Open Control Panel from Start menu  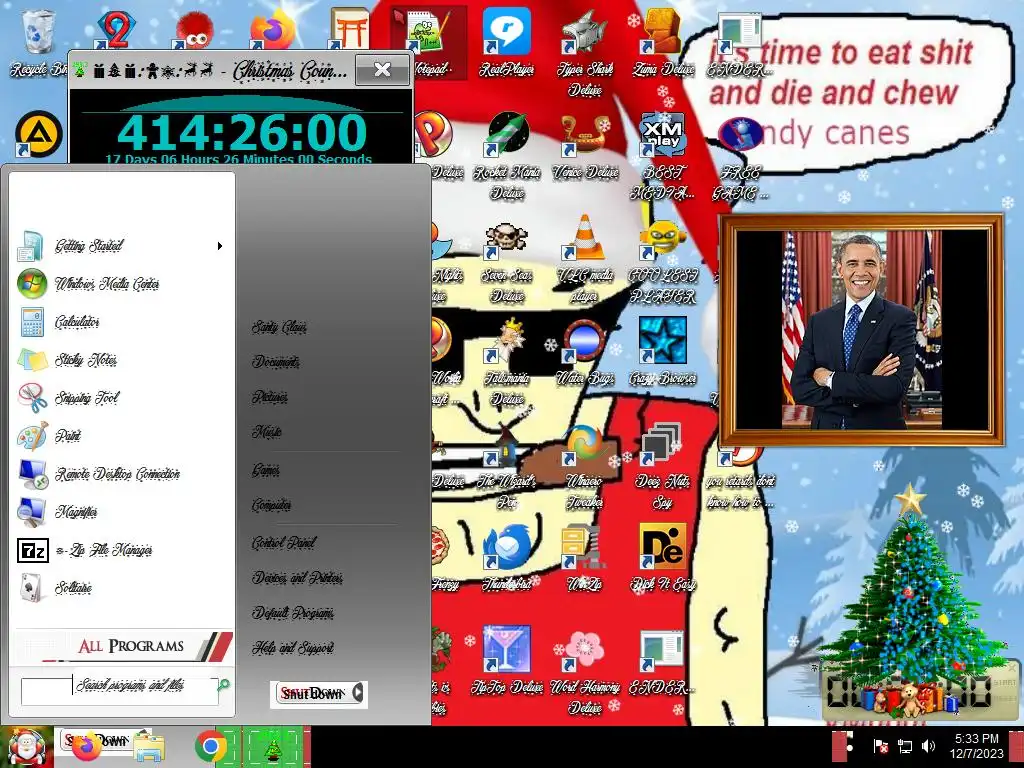coord(283,543)
